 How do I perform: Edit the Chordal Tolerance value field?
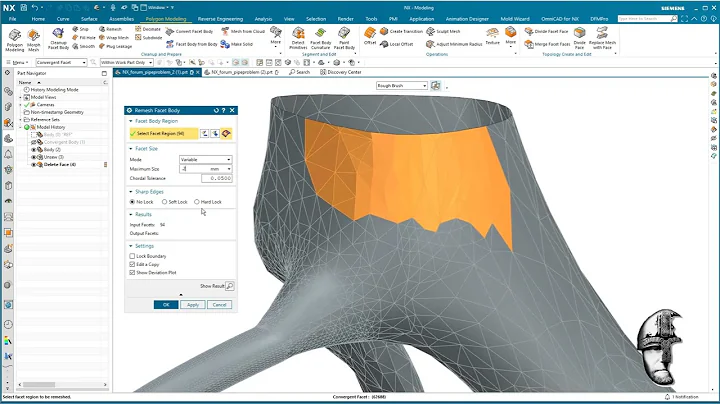[x=217, y=178]
